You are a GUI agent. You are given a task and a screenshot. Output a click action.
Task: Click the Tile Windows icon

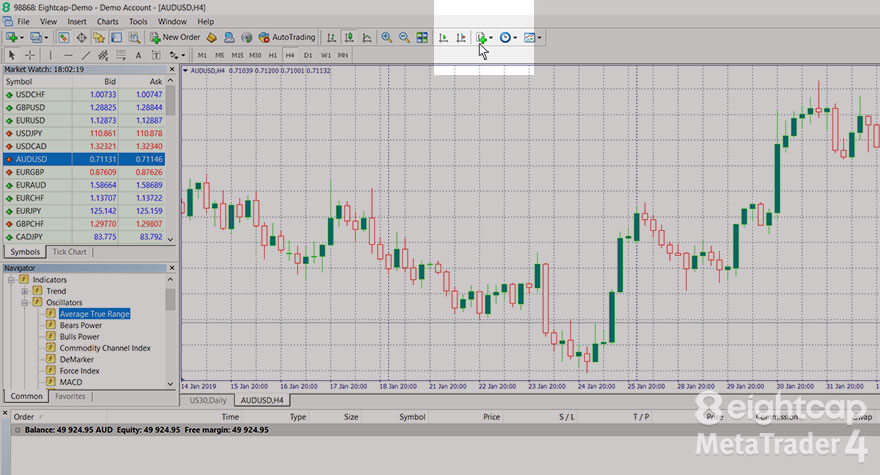[x=422, y=38]
